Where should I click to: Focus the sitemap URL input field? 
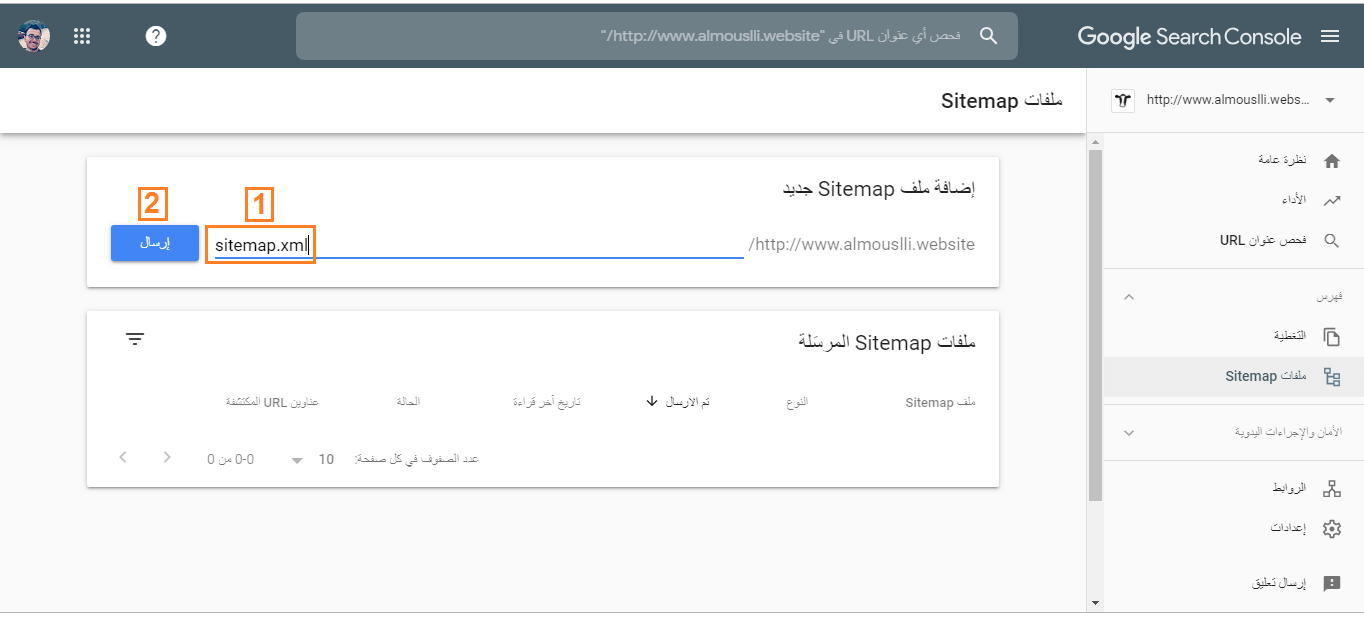pyautogui.click(x=479, y=244)
